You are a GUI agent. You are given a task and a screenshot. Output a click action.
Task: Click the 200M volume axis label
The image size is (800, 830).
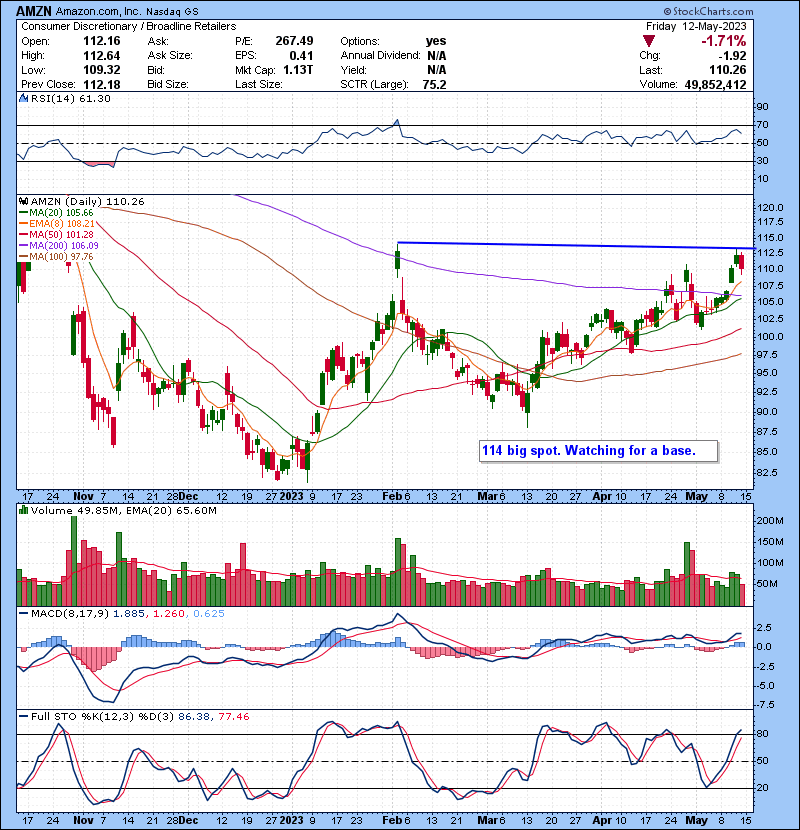click(x=770, y=520)
